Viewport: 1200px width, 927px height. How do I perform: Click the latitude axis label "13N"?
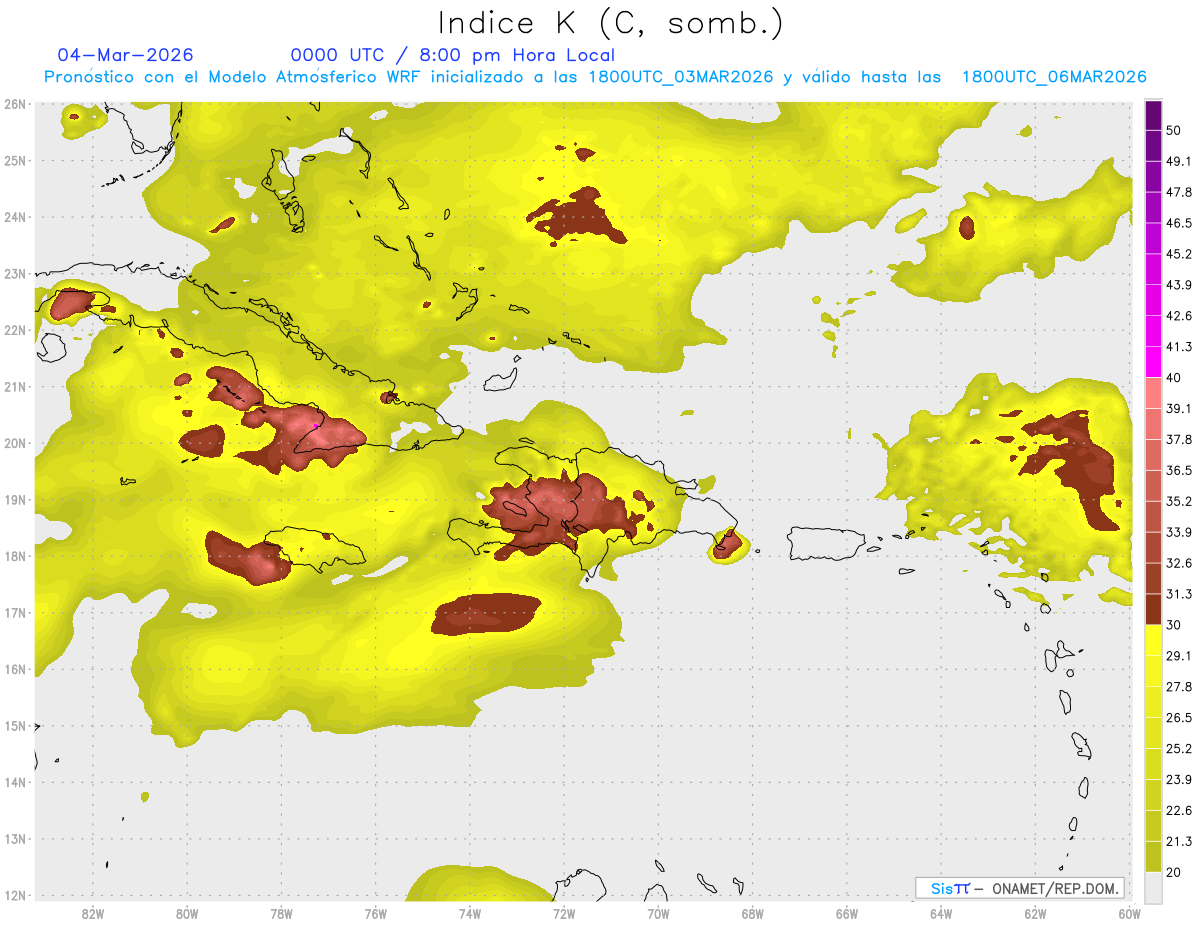[x=14, y=839]
